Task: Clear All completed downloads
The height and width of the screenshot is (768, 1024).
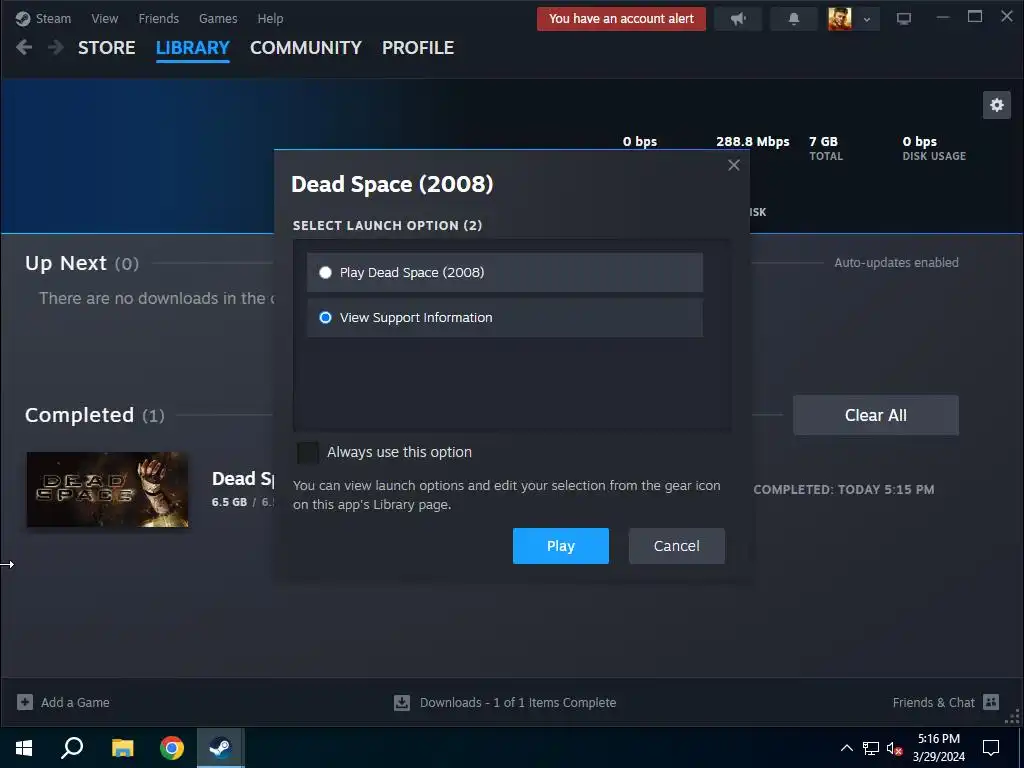Action: click(x=876, y=415)
